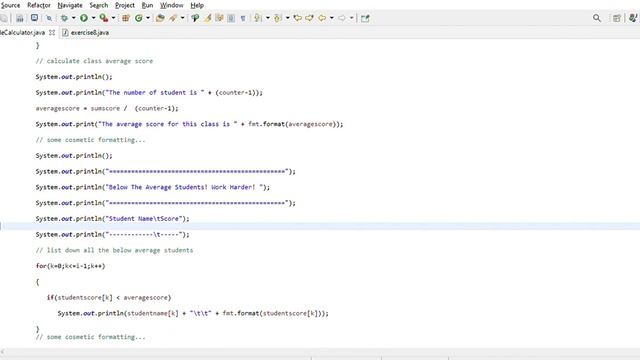Click the comment "// list down all the below average students"
640x360 pixels.
point(114,250)
